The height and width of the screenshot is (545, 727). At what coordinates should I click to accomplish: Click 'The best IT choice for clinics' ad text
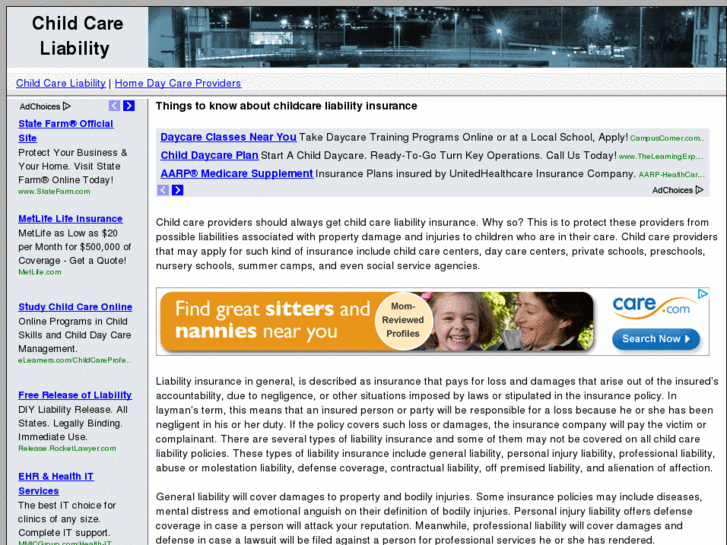pyautogui.click(x=67, y=519)
